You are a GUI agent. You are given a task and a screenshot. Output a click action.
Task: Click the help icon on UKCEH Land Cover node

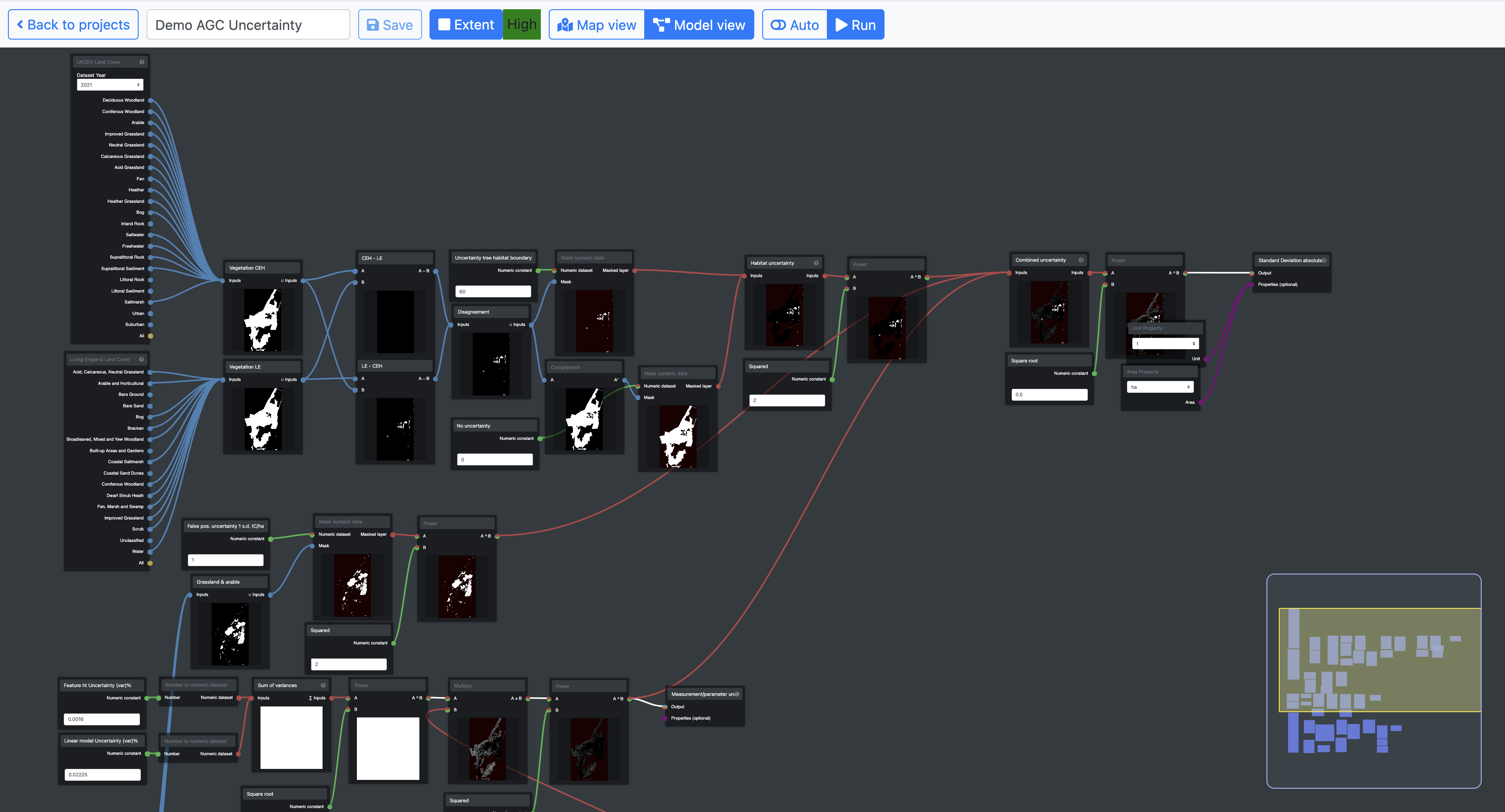point(141,62)
